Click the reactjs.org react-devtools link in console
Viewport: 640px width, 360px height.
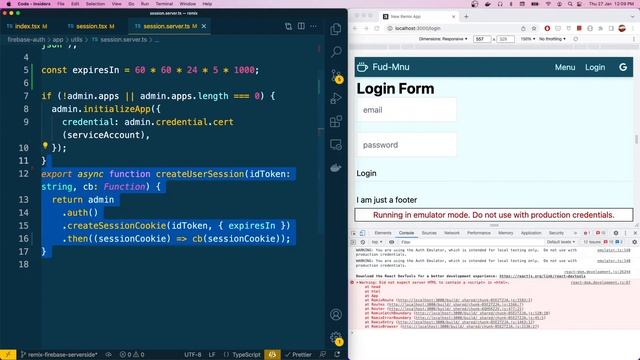click(x=542, y=276)
